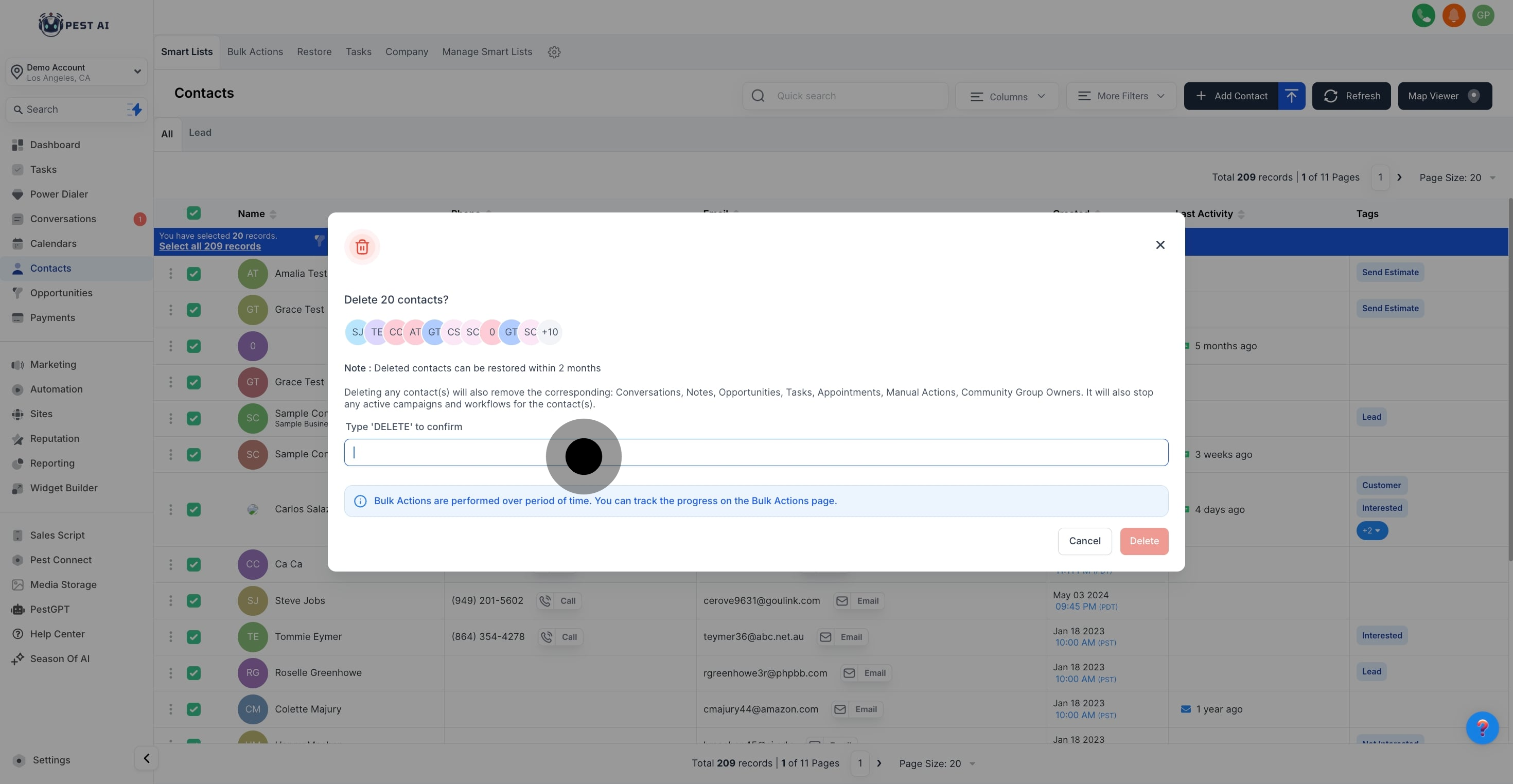The width and height of the screenshot is (1513, 784).
Task: Toggle the Map Viewer switch
Action: (1473, 96)
